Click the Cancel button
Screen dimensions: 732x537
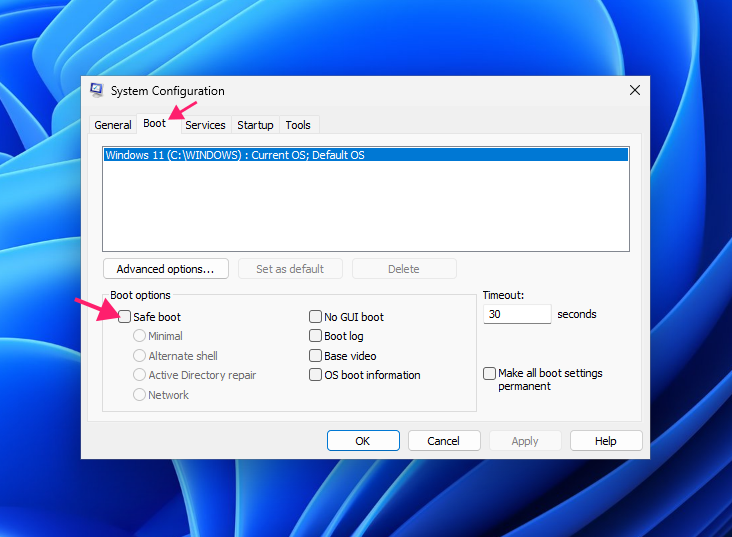pyautogui.click(x=444, y=441)
